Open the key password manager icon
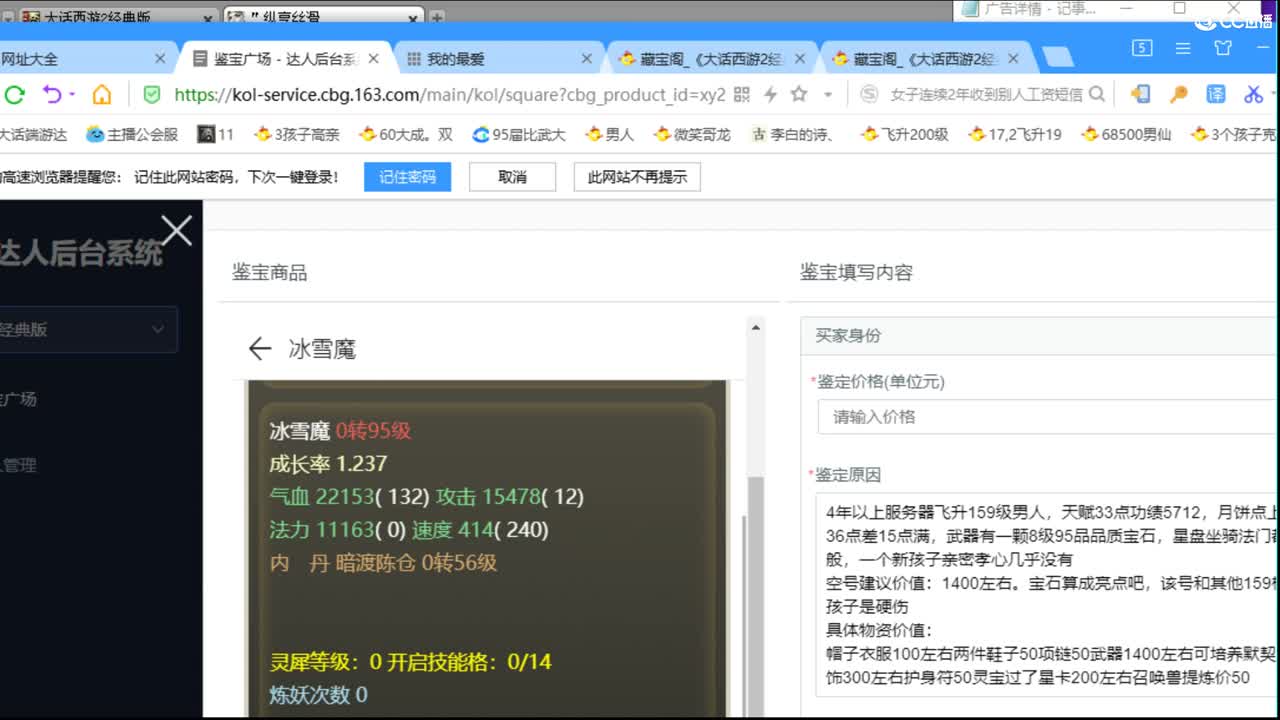Image resolution: width=1280 pixels, height=720 pixels. [x=1179, y=94]
